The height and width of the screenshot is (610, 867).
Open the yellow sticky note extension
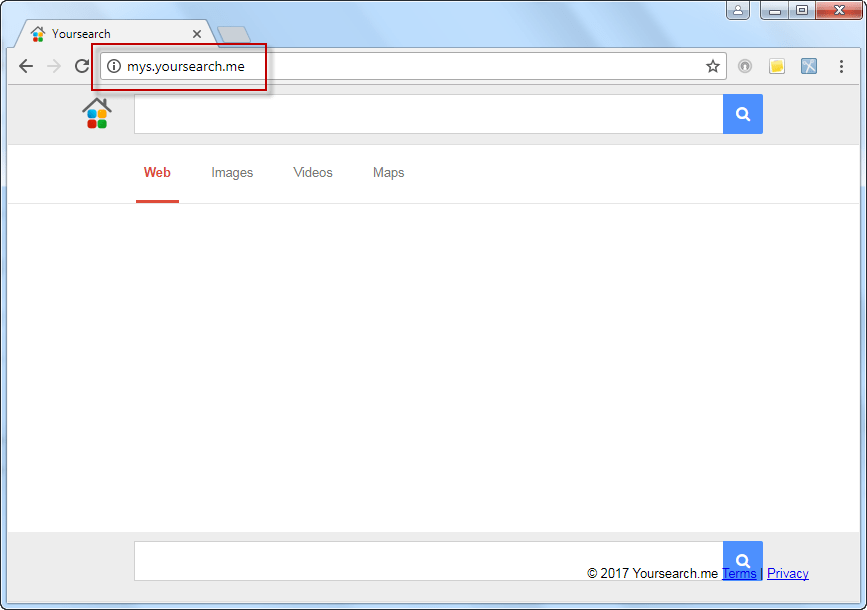pos(777,66)
